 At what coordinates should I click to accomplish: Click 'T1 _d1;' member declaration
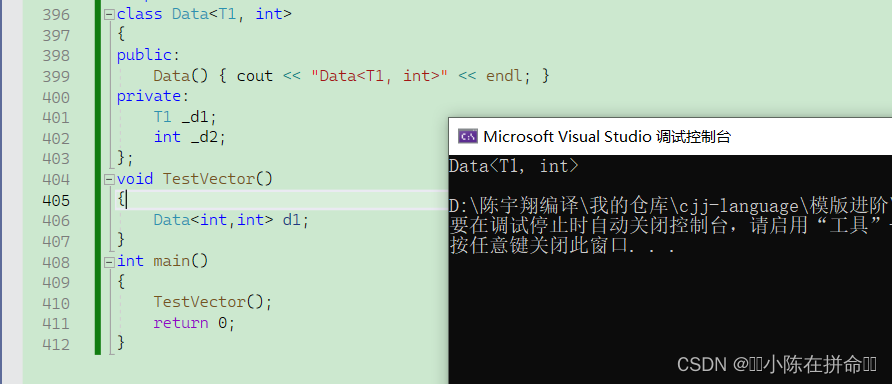(185, 117)
